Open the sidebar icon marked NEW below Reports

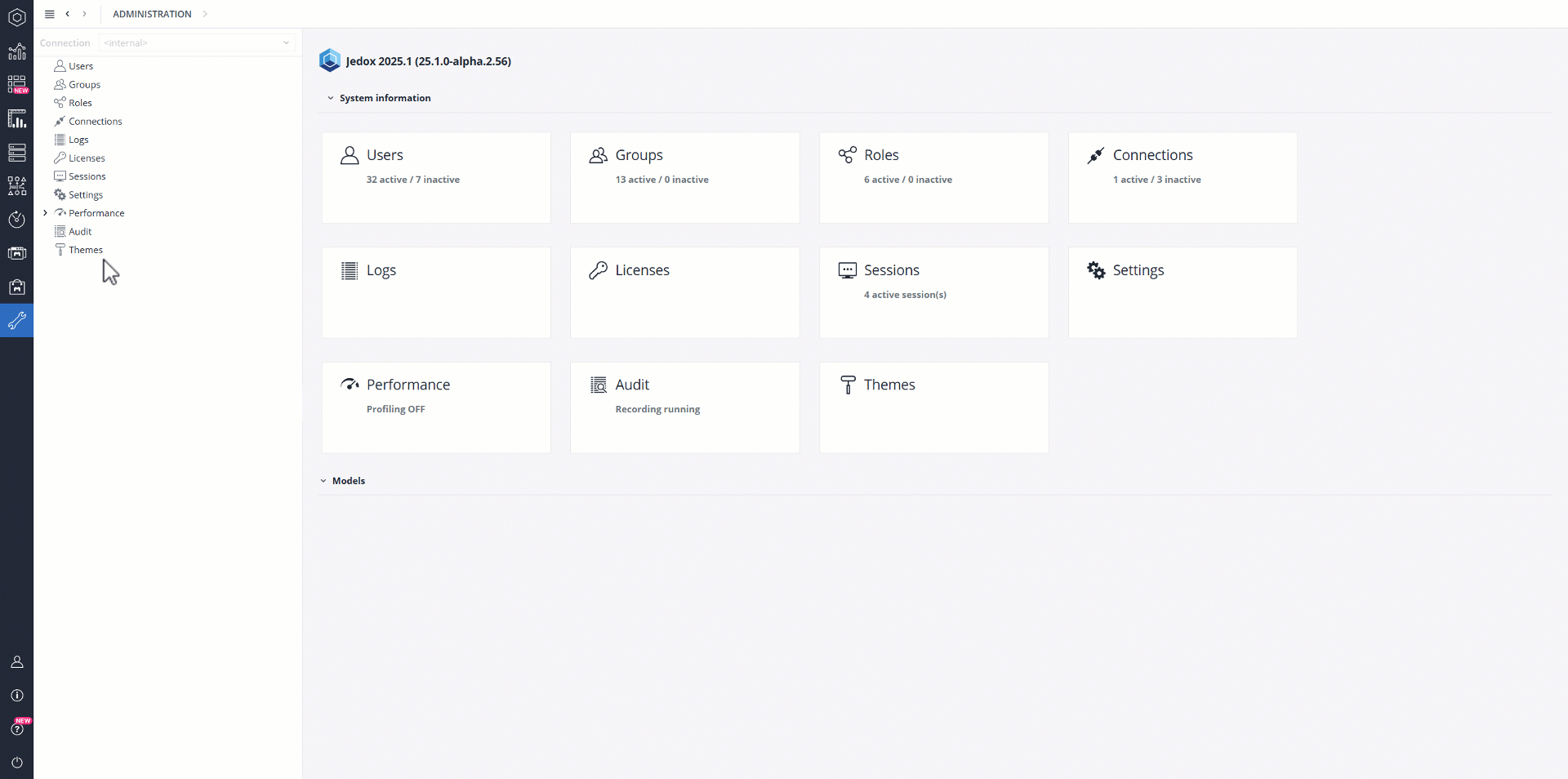tap(16, 84)
